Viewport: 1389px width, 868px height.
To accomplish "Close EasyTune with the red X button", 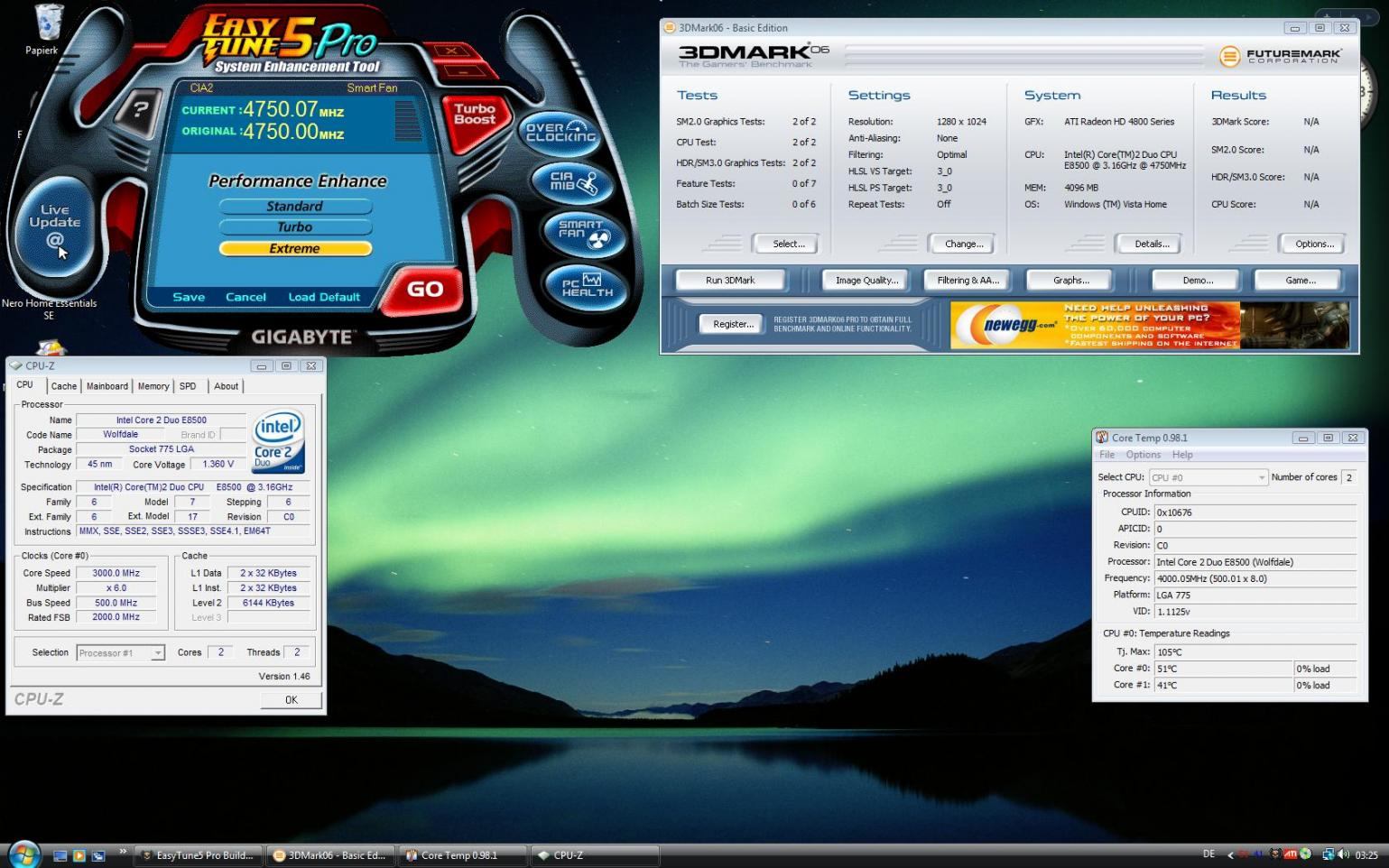I will (452, 51).
